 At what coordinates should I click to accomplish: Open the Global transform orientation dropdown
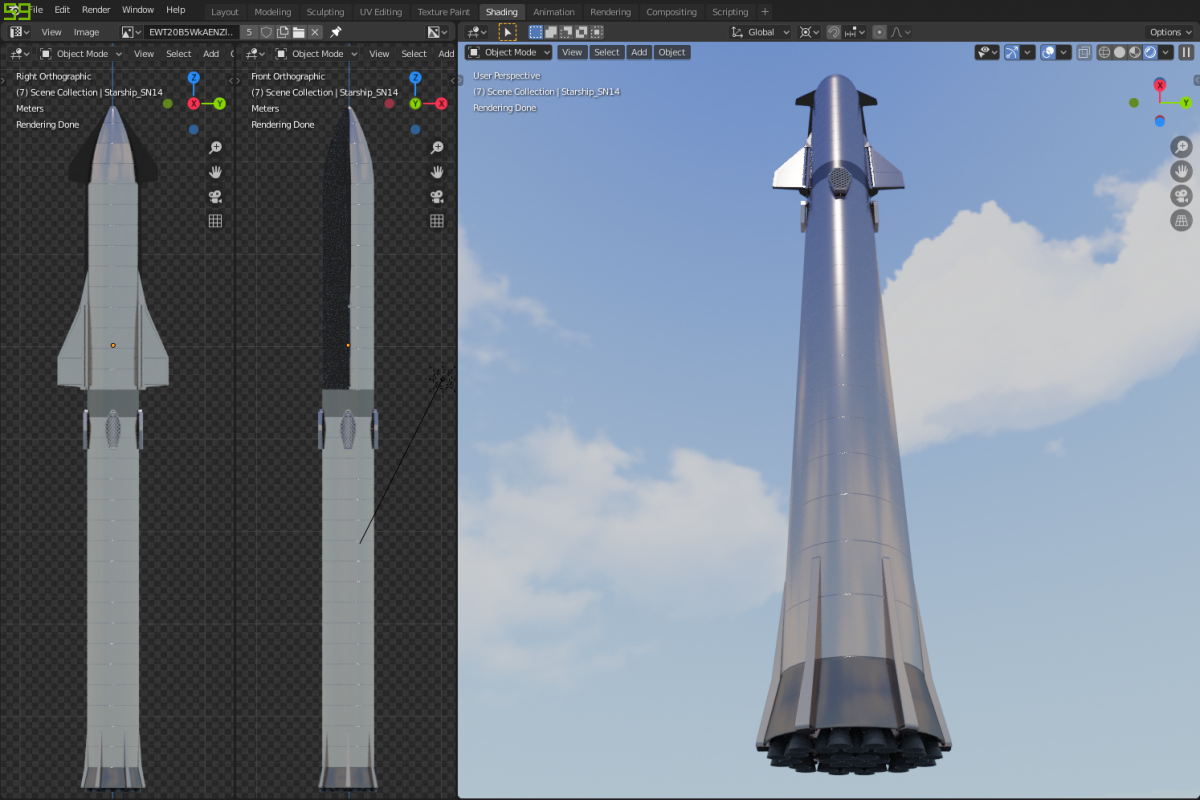click(761, 32)
